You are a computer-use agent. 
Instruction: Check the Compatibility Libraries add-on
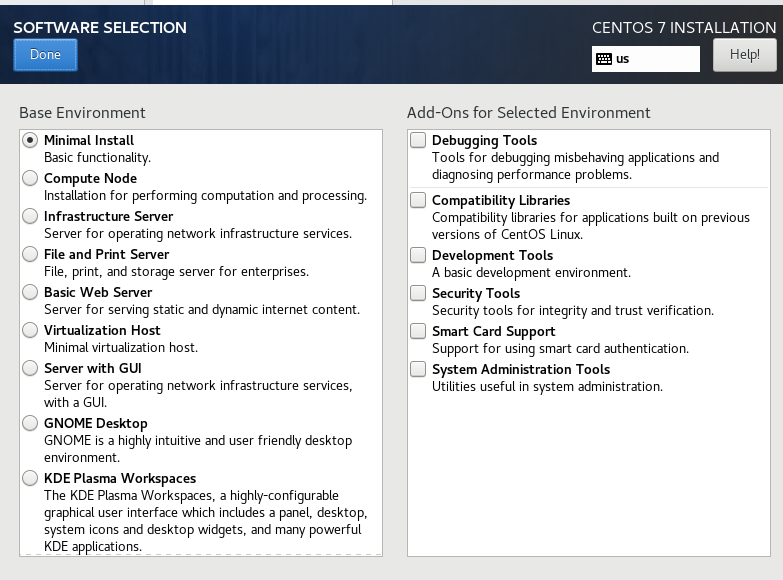[x=418, y=201]
